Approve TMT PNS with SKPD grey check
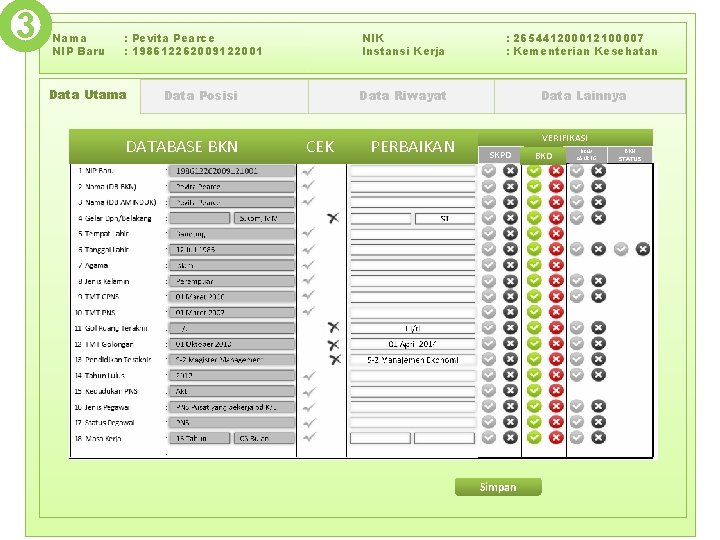 tap(489, 312)
